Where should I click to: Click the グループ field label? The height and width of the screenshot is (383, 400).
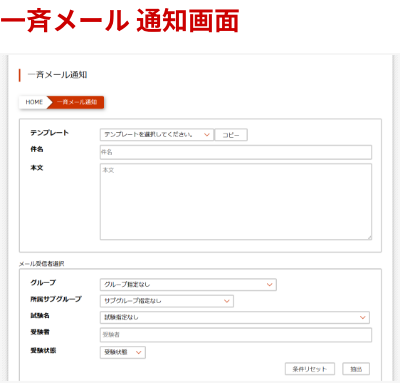tap(43, 283)
